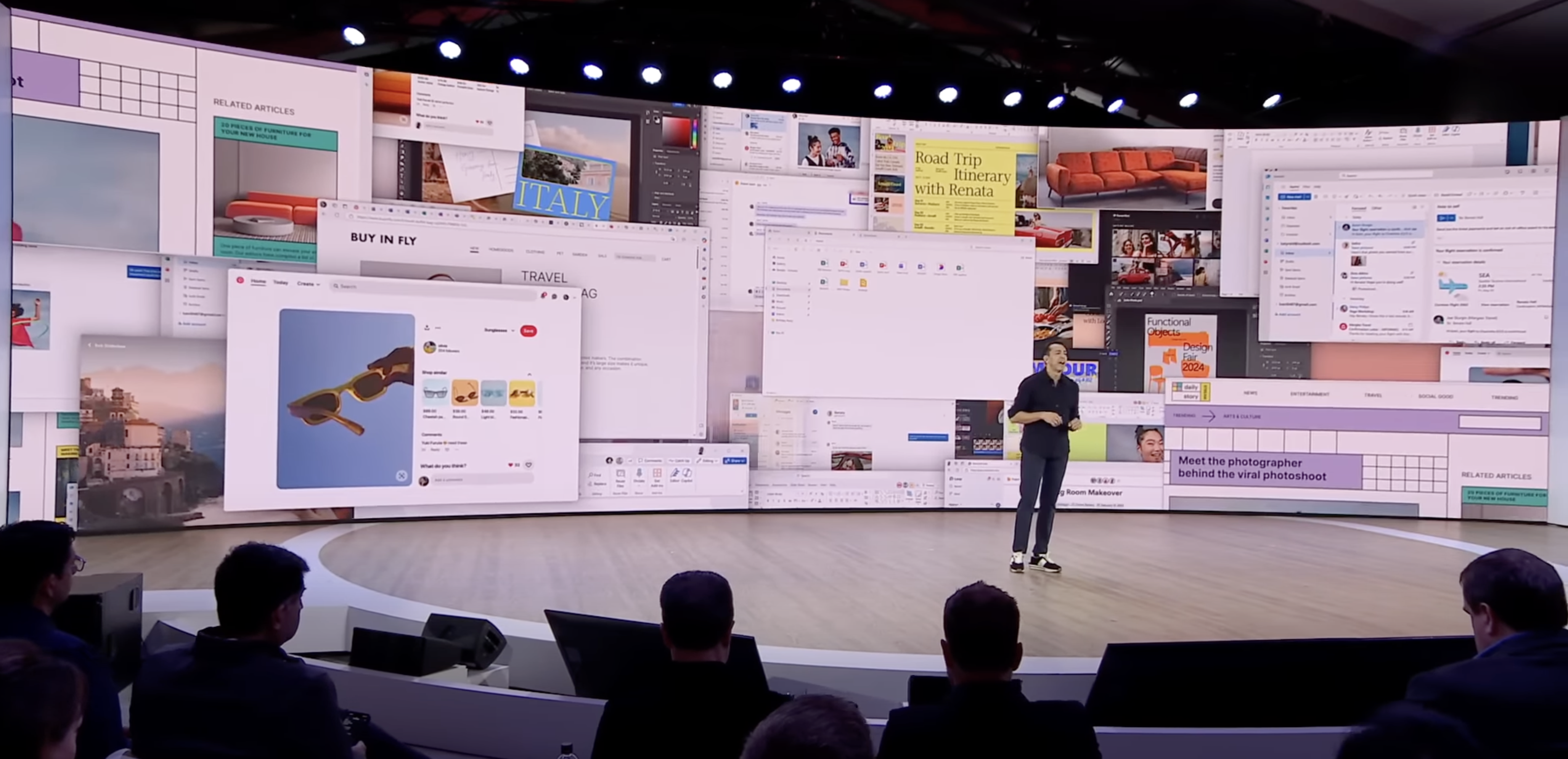The width and height of the screenshot is (1568, 759).
Task: Click the yellow-background sunglasses thumbnail
Action: click(x=522, y=394)
